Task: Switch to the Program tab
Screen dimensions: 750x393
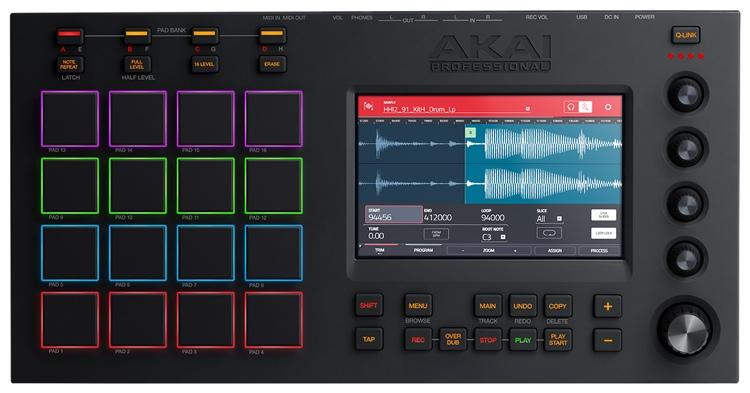Action: [x=423, y=250]
